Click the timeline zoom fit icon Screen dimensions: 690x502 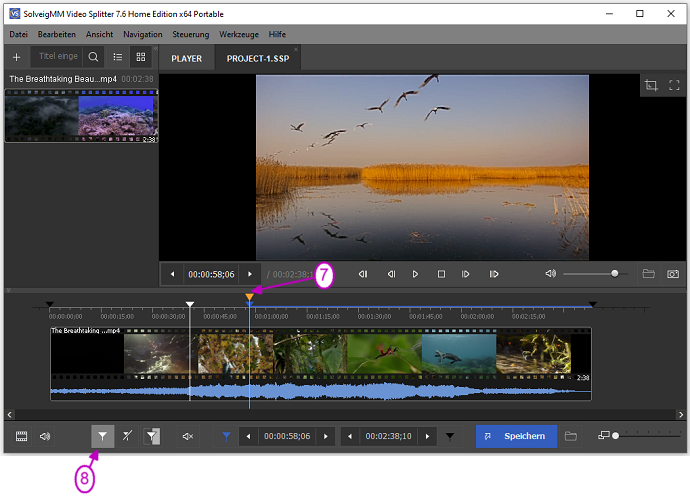click(603, 436)
